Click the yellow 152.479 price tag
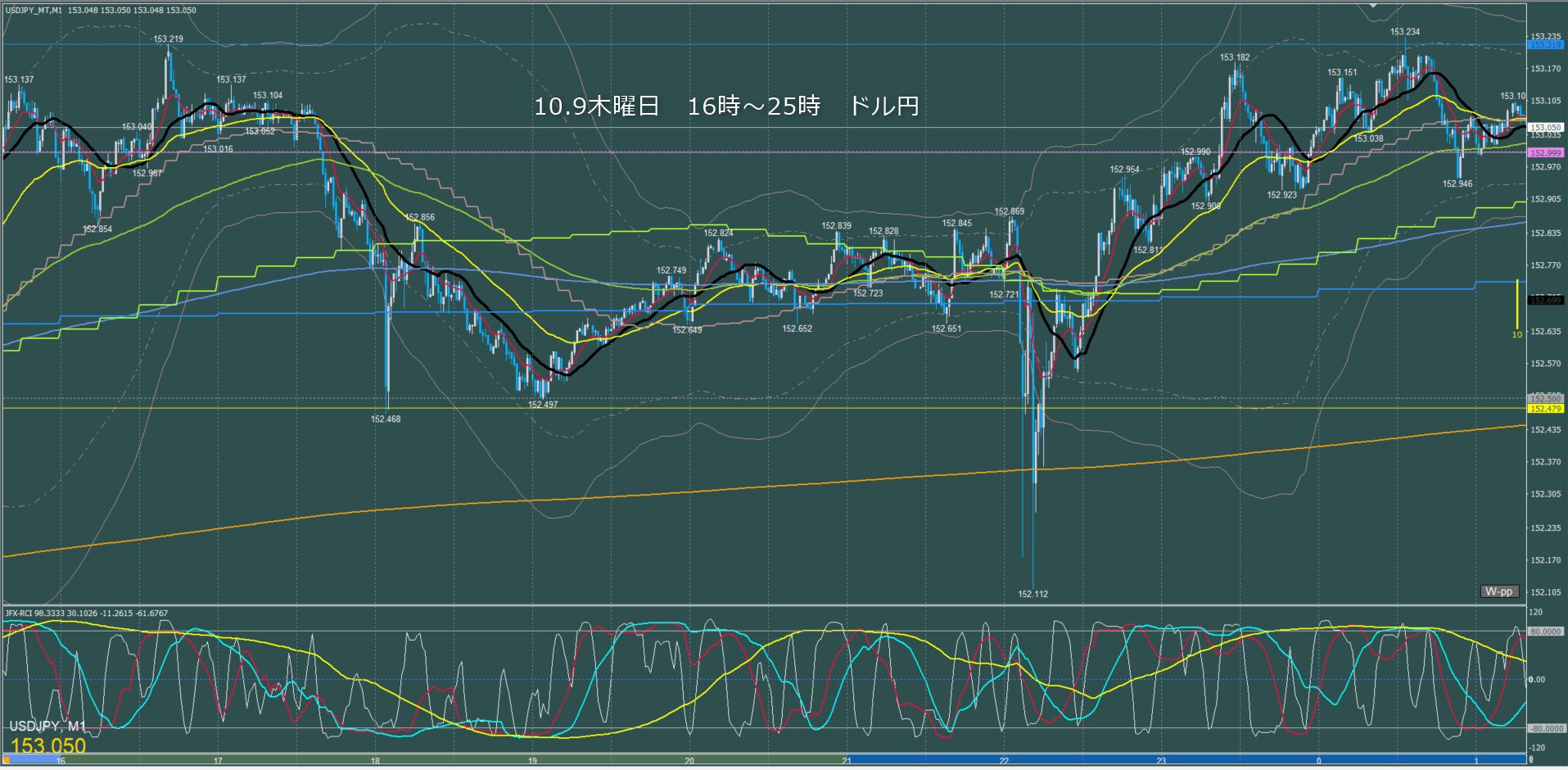This screenshot has width=1568, height=770. (x=1545, y=409)
